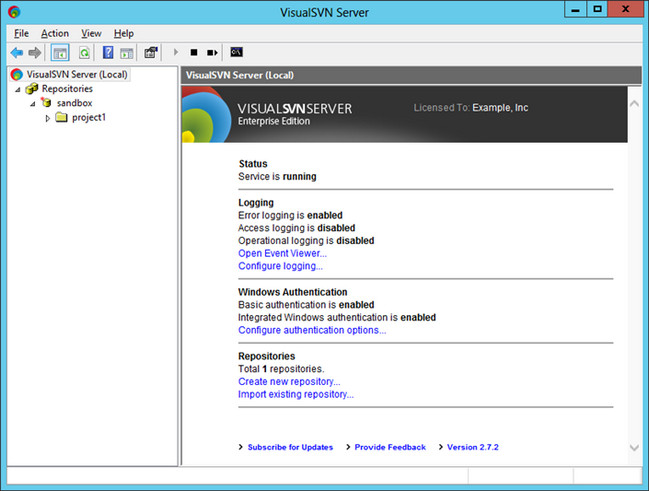The height and width of the screenshot is (491, 649).
Task: Open the File menu
Action: (x=21, y=34)
